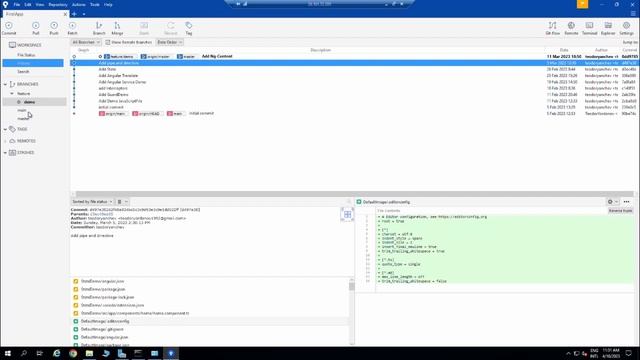Open File Explorer from the taskbar
Screen dimensions: 640x360
tap(89, 353)
